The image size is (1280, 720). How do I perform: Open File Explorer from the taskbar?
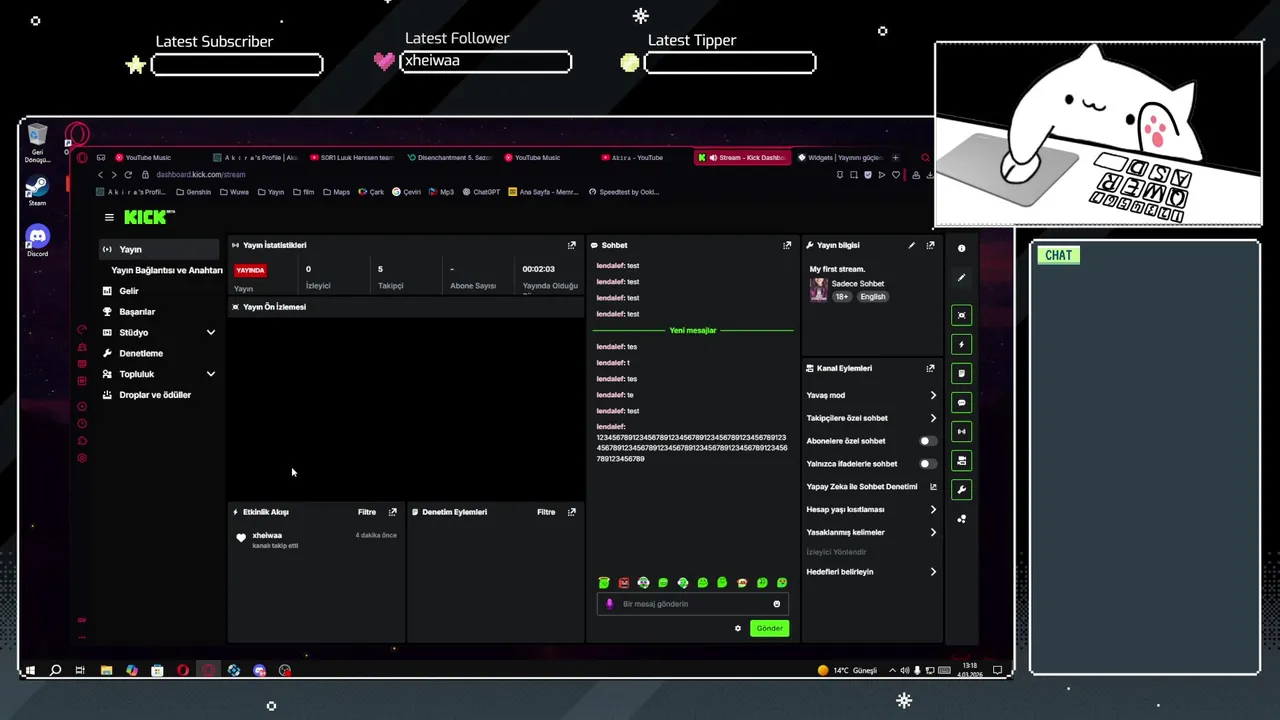pos(106,671)
